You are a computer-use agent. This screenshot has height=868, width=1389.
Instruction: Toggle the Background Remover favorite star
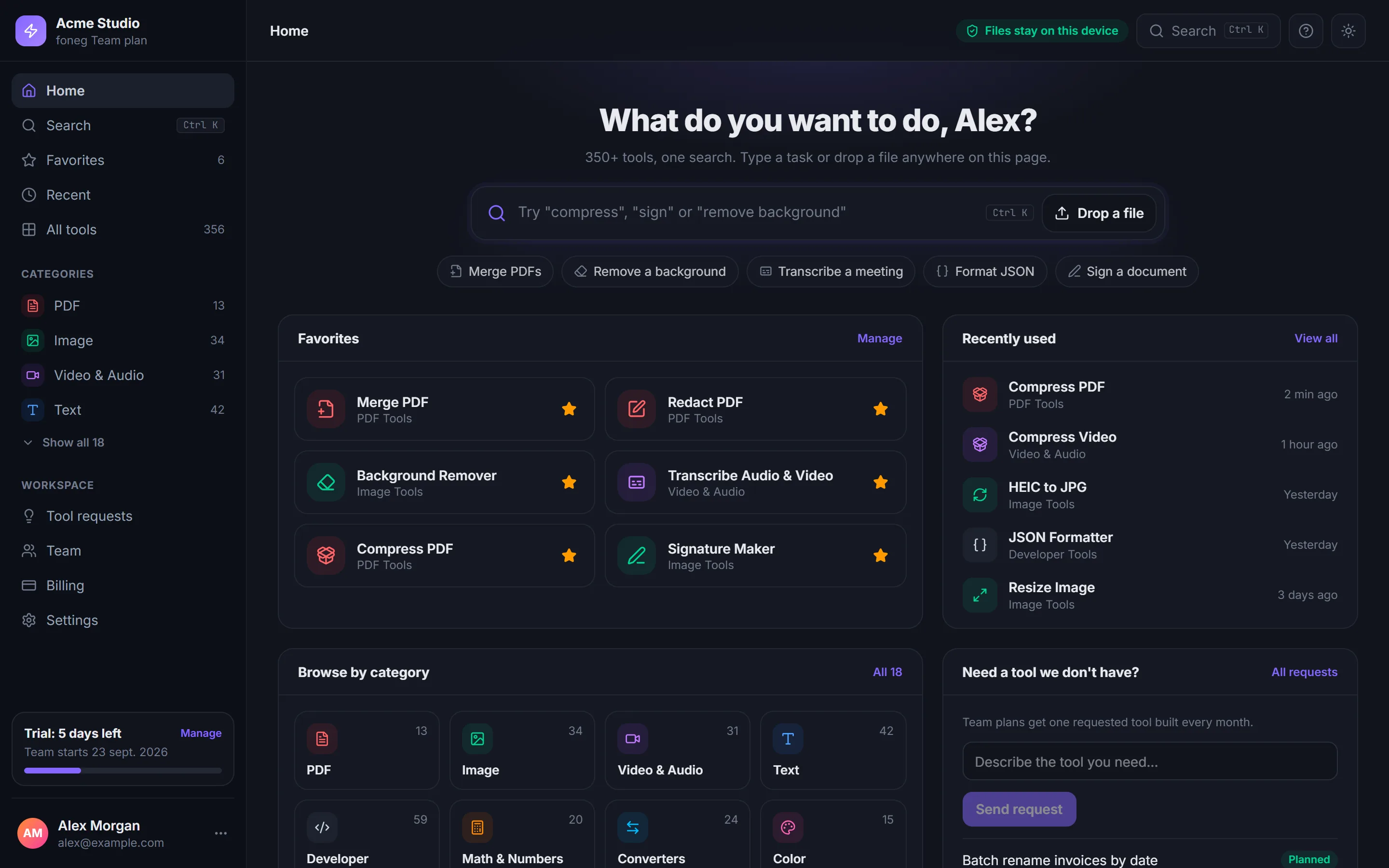569,482
